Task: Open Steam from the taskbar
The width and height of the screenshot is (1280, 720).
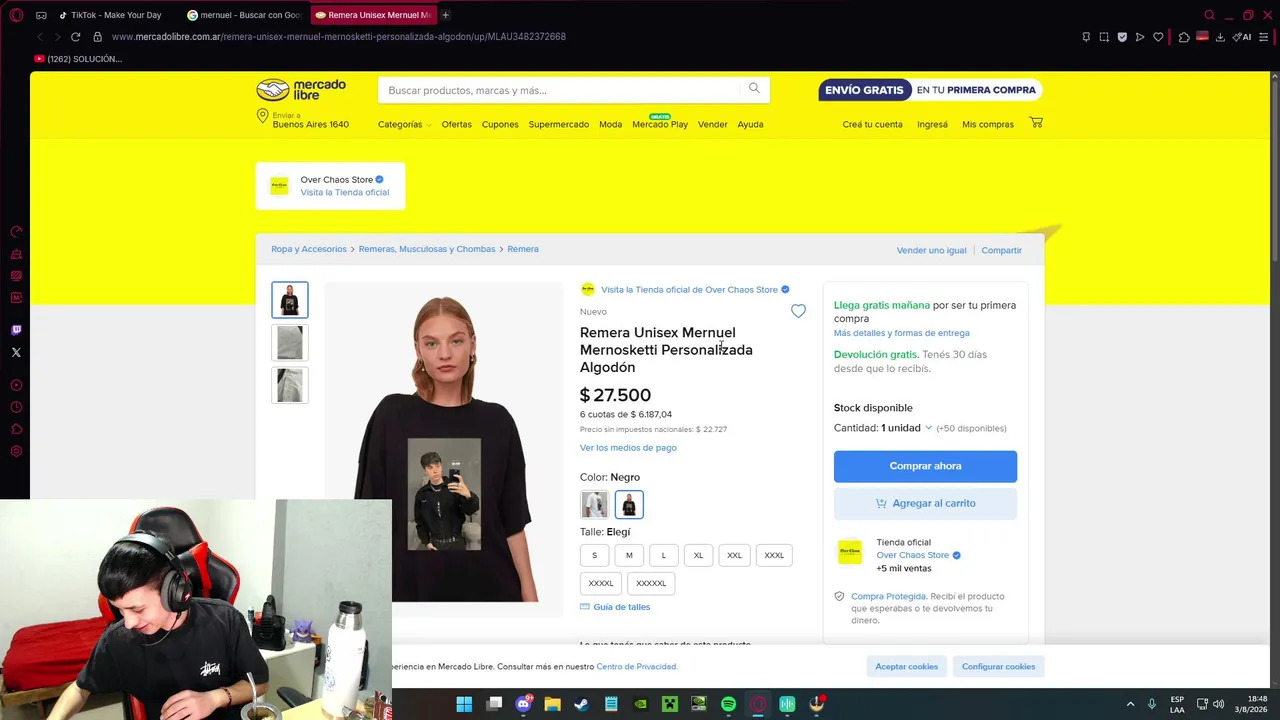Action: coord(581,704)
